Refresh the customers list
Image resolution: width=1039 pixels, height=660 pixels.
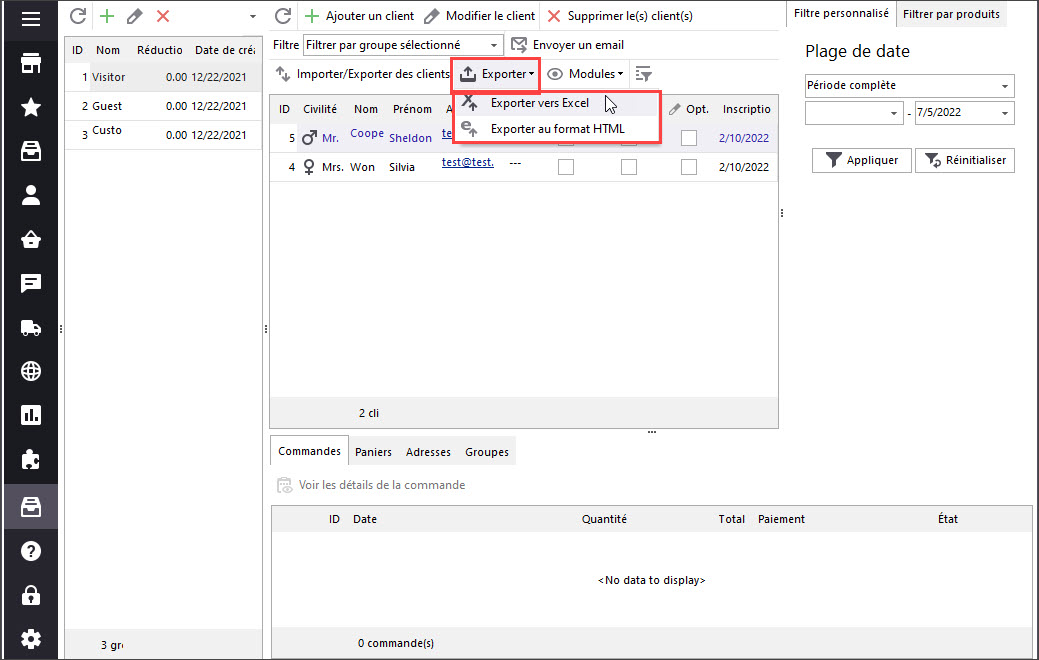click(283, 16)
